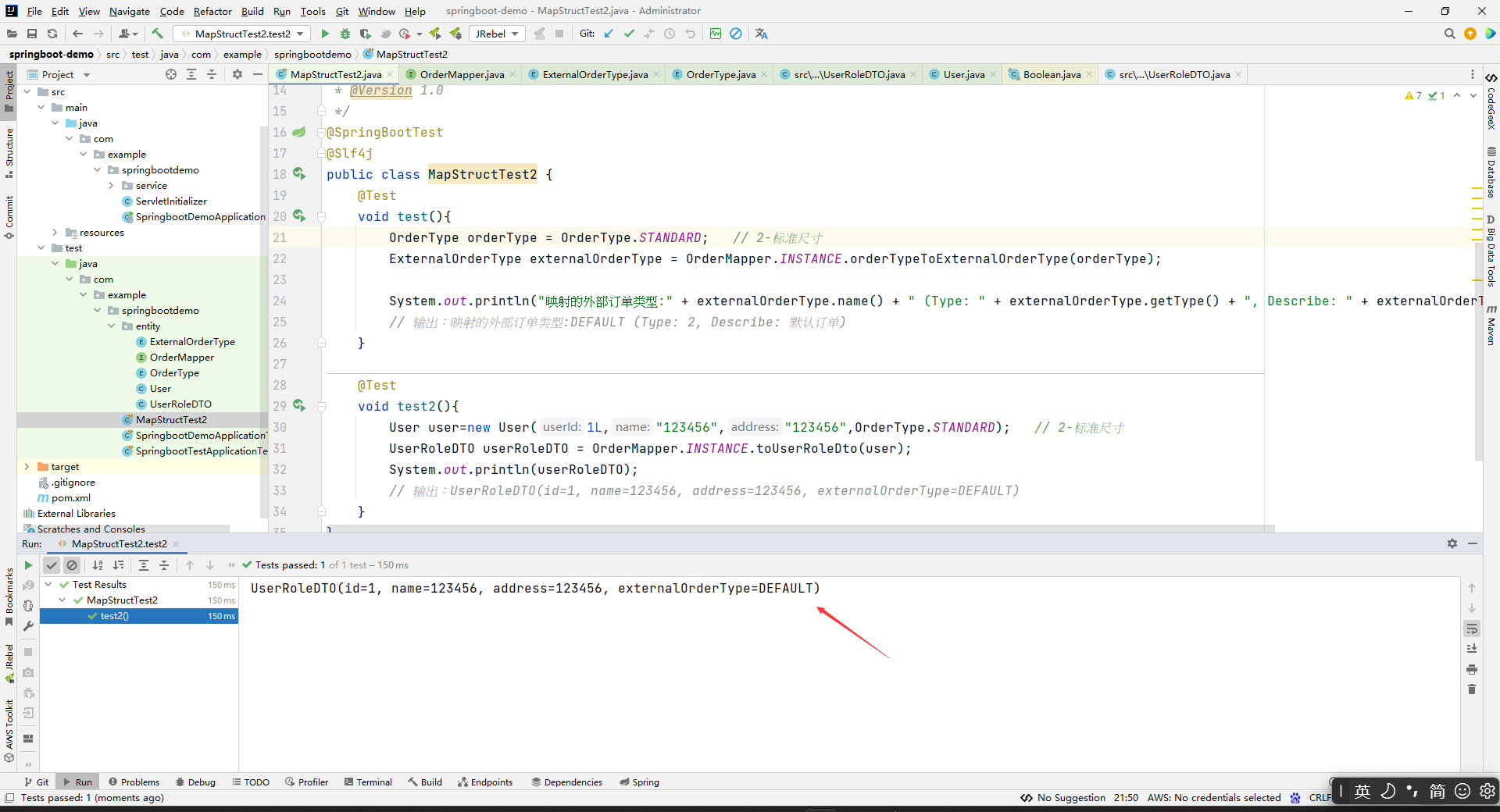Save all files via toolbar disk icon
1500x812 pixels.
32,34
